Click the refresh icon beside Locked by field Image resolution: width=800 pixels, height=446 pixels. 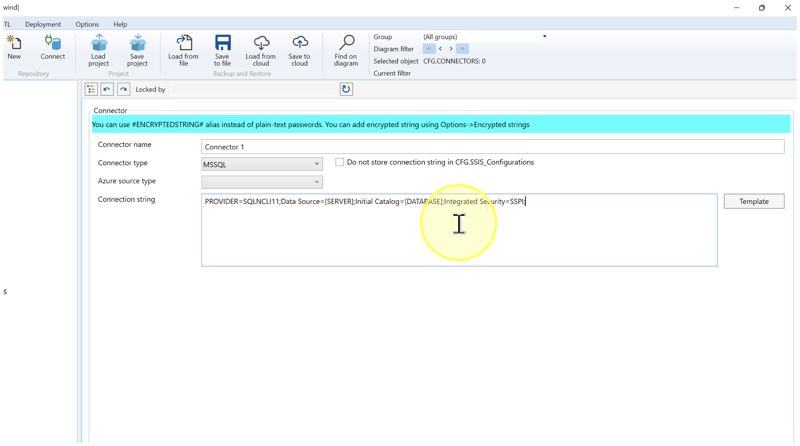tap(346, 89)
